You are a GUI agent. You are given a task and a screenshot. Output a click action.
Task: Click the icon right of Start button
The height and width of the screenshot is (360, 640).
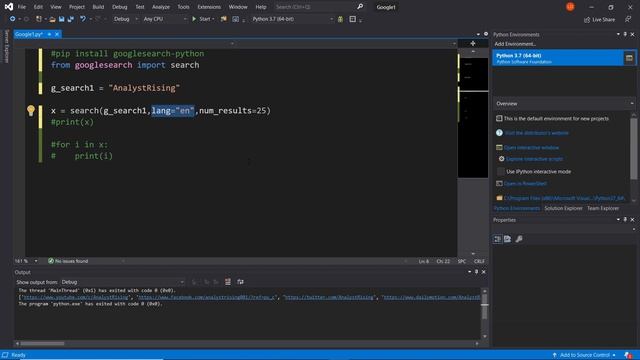pos(224,19)
